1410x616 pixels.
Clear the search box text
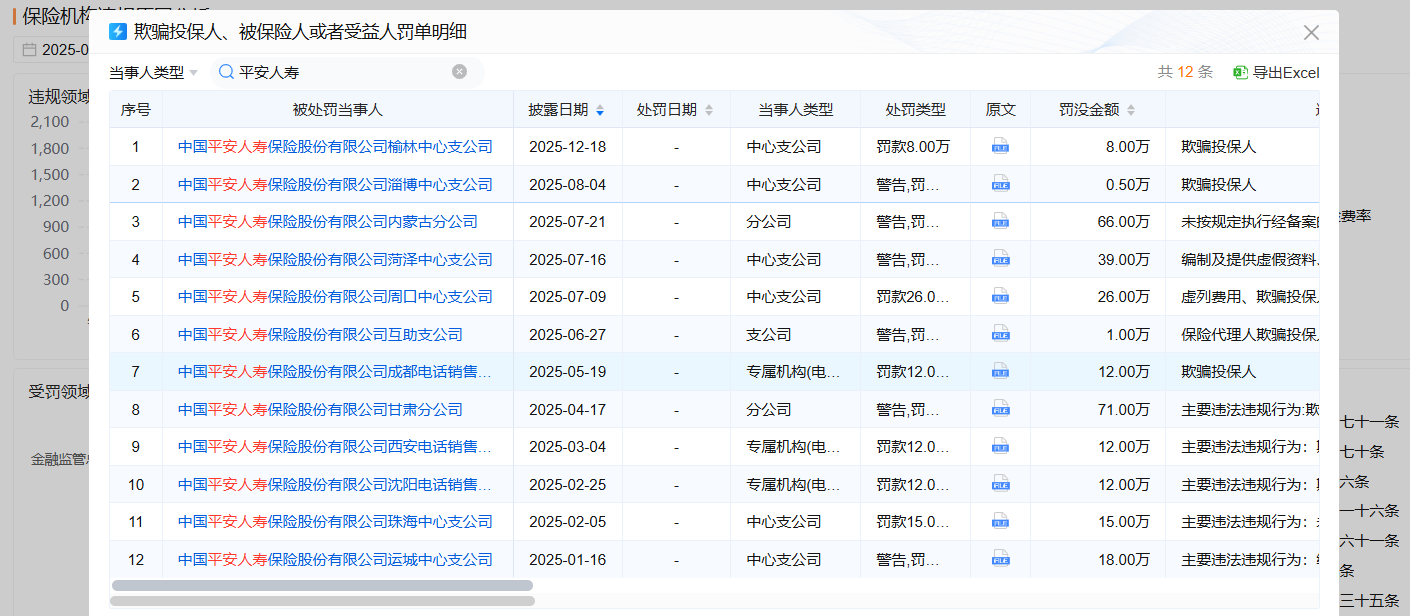click(459, 72)
